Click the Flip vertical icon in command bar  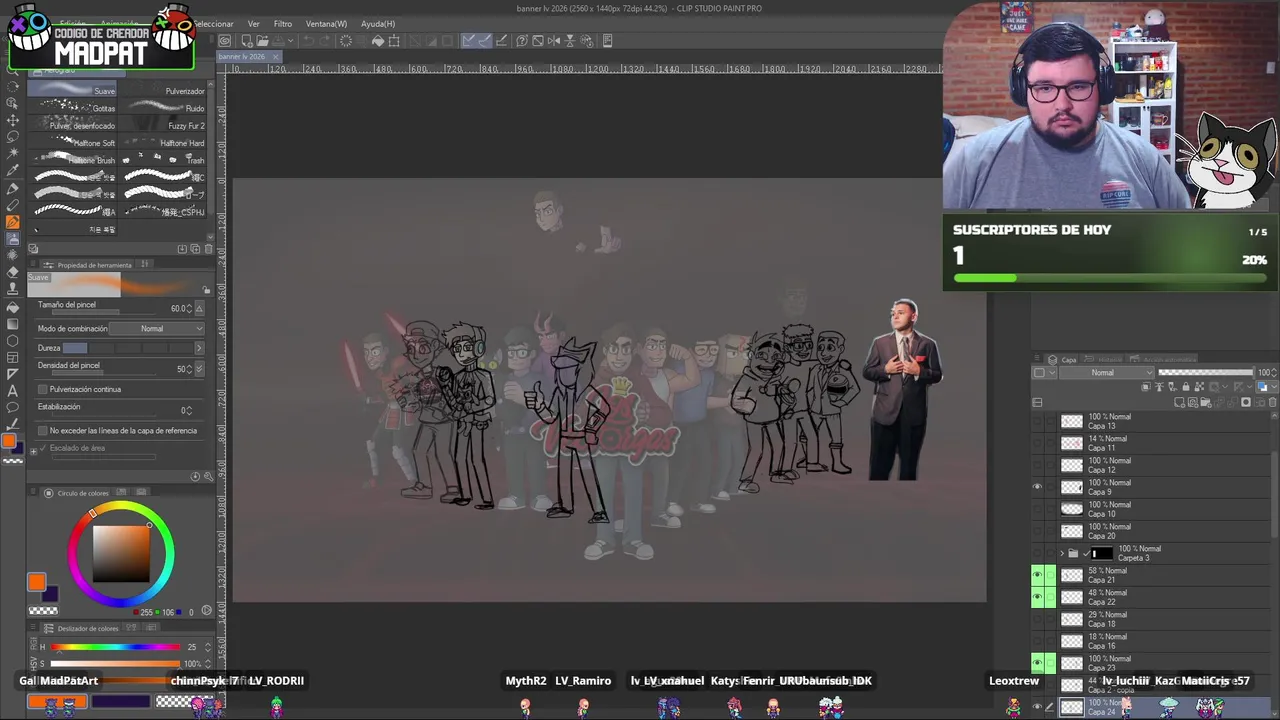click(569, 41)
